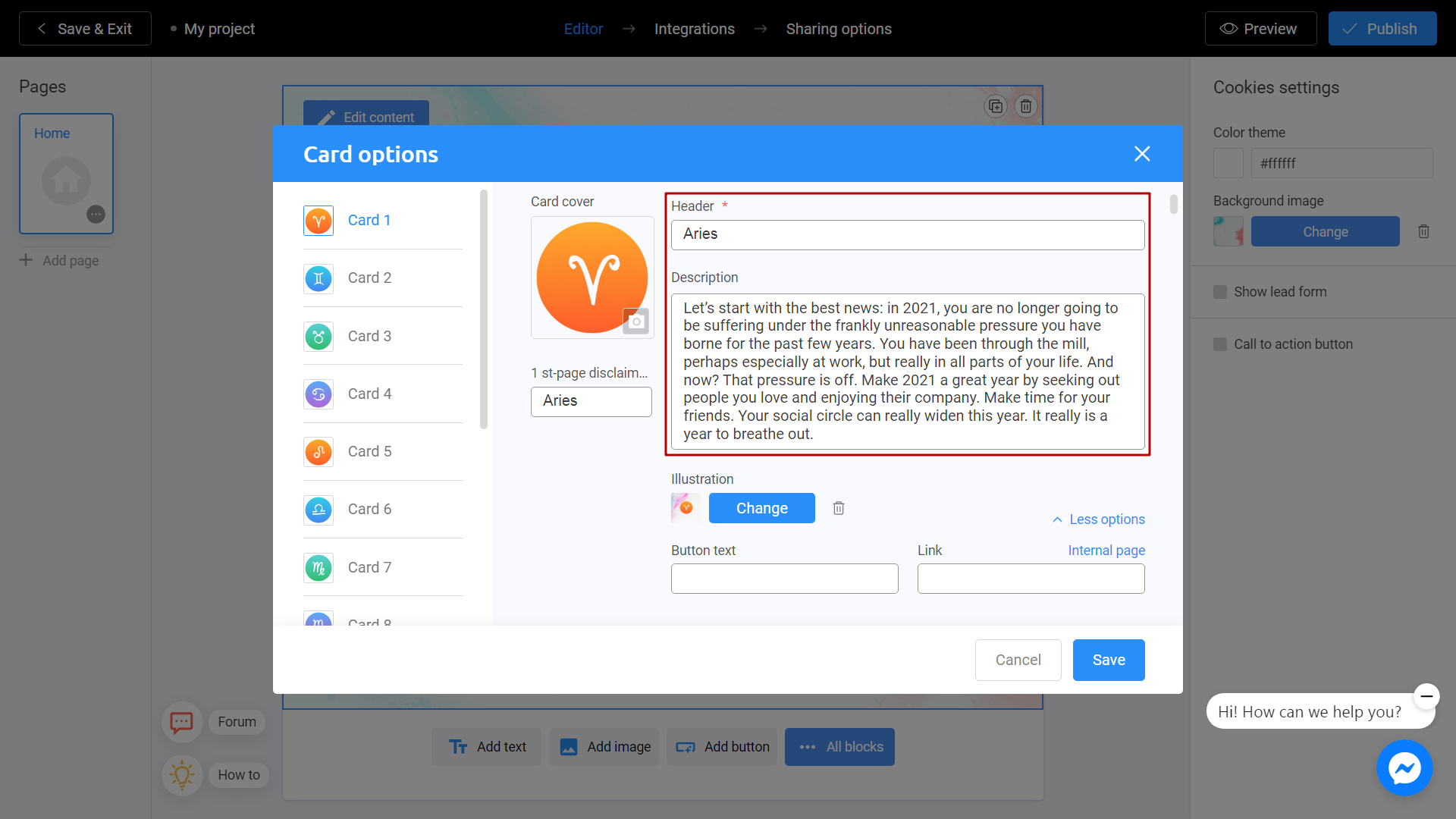Click the Background image Change button
Screen dimensions: 1456x819
[1324, 232]
